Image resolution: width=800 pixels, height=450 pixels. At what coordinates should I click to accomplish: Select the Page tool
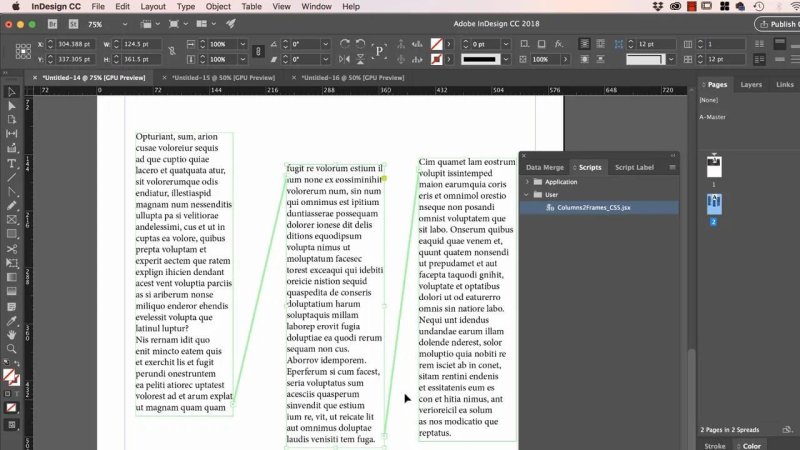click(11, 120)
